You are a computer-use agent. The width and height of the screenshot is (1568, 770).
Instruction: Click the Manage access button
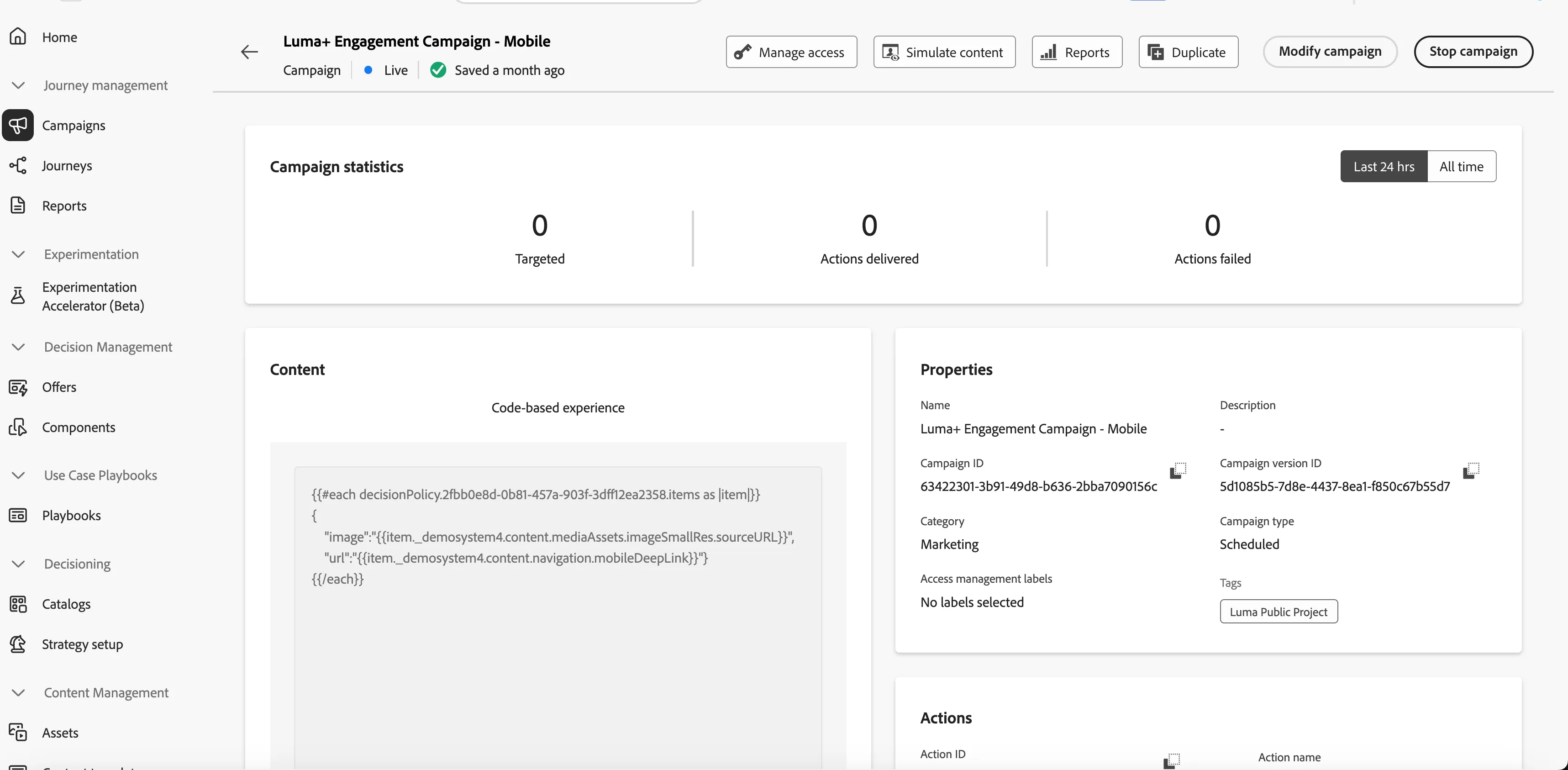pyautogui.click(x=791, y=53)
